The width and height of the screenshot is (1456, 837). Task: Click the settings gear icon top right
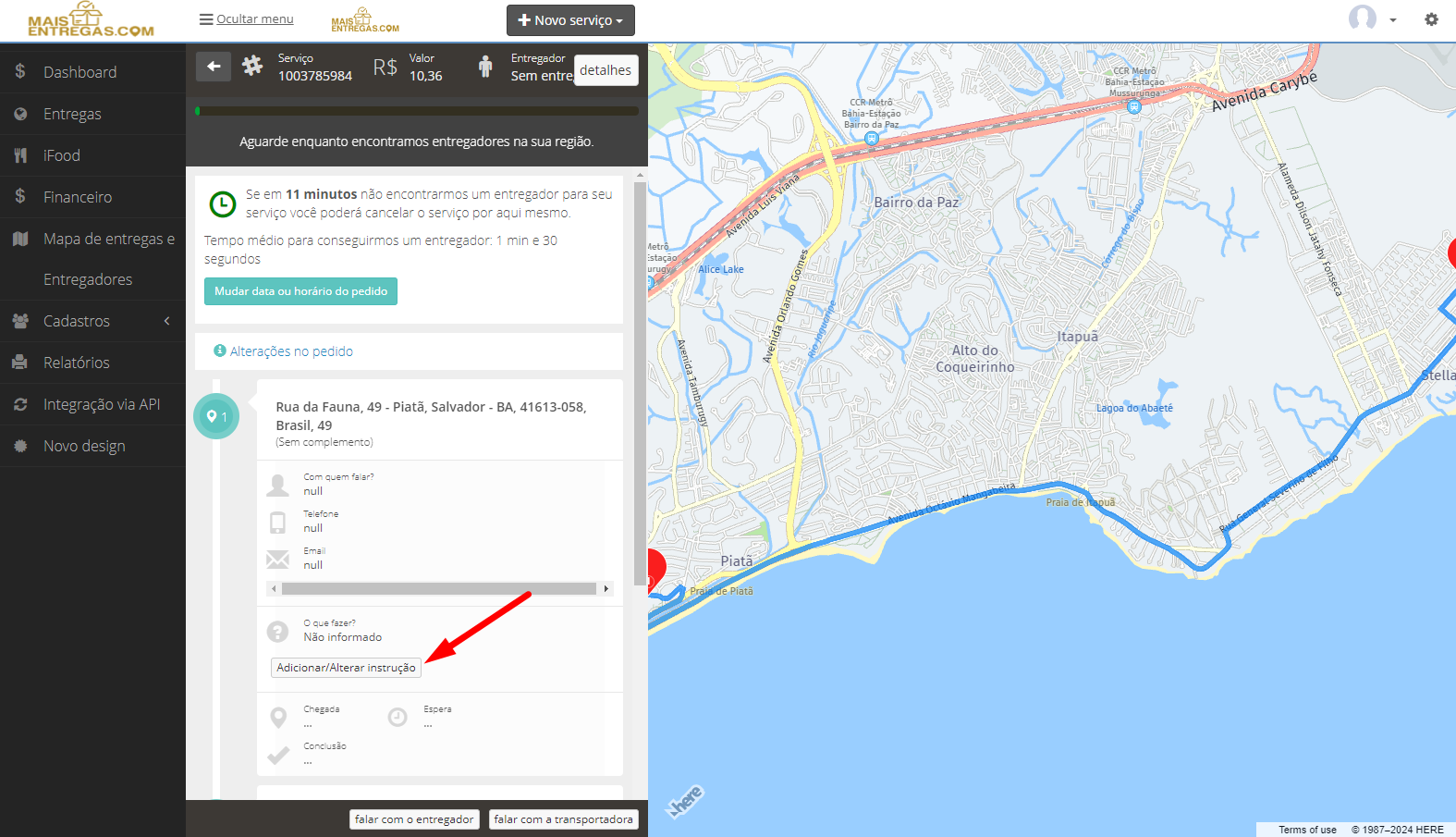(1431, 19)
